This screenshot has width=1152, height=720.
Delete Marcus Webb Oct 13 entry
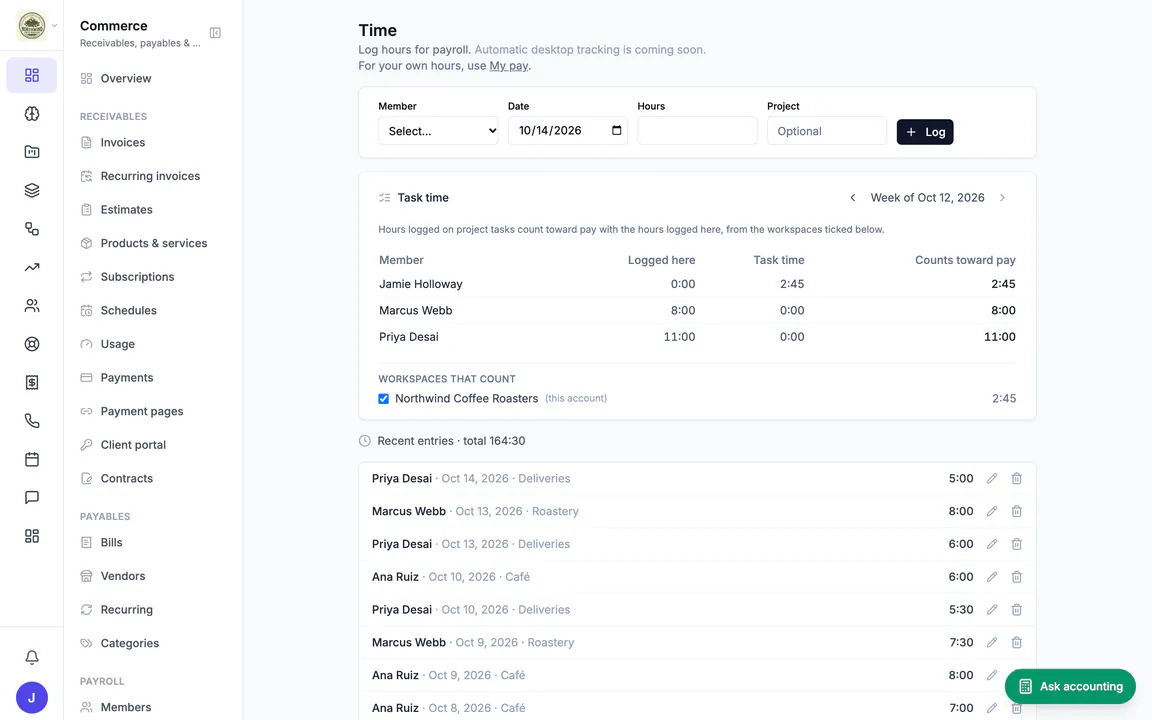pyautogui.click(x=1017, y=511)
